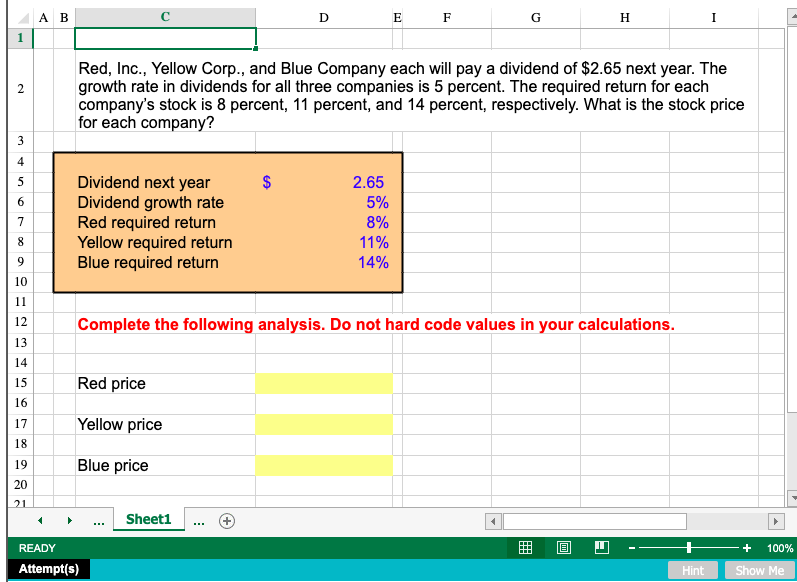Go to previous sheet with left arrow
The image size is (797, 582).
tap(40, 520)
